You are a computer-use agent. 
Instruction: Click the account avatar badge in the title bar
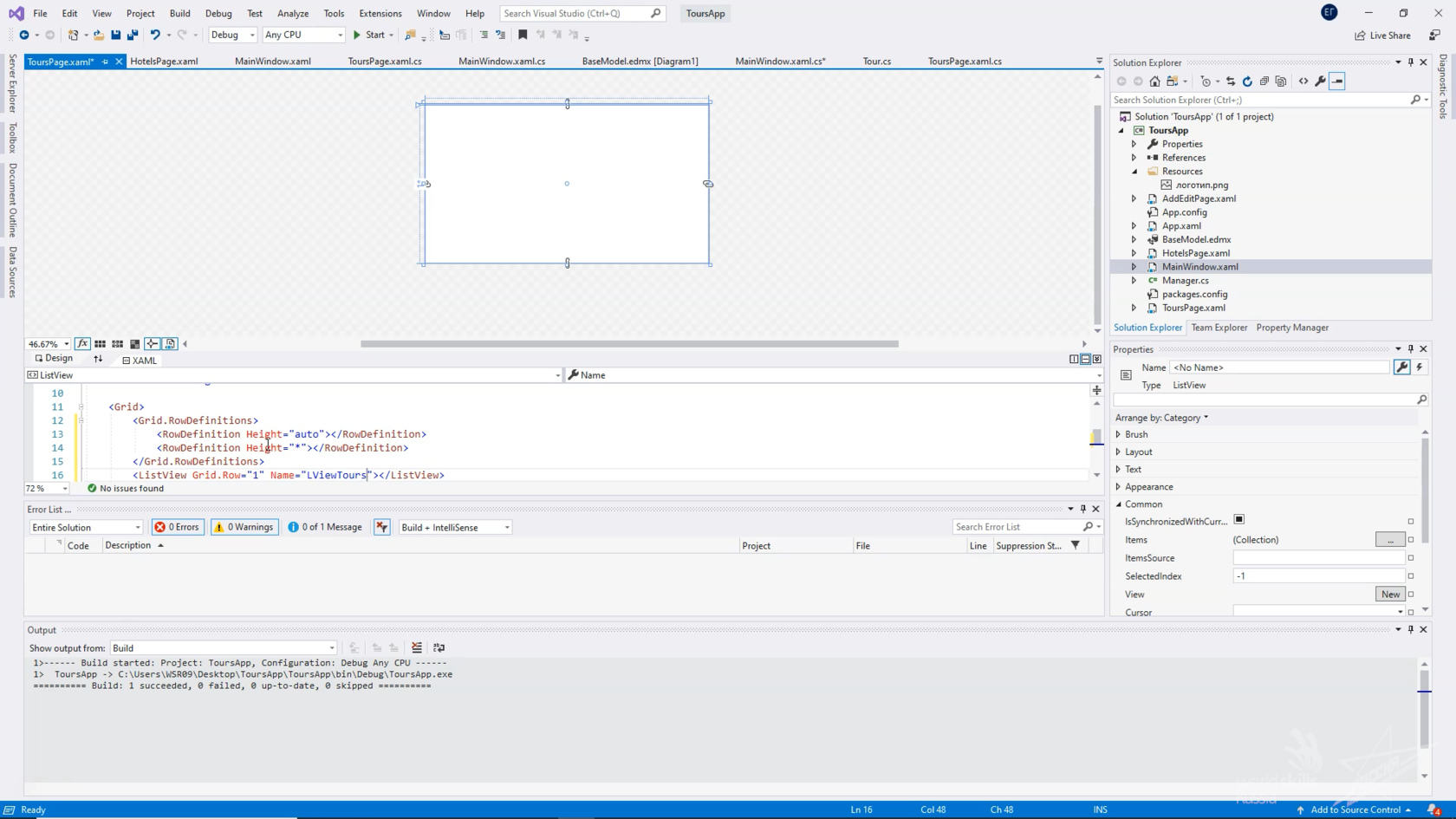1329,12
